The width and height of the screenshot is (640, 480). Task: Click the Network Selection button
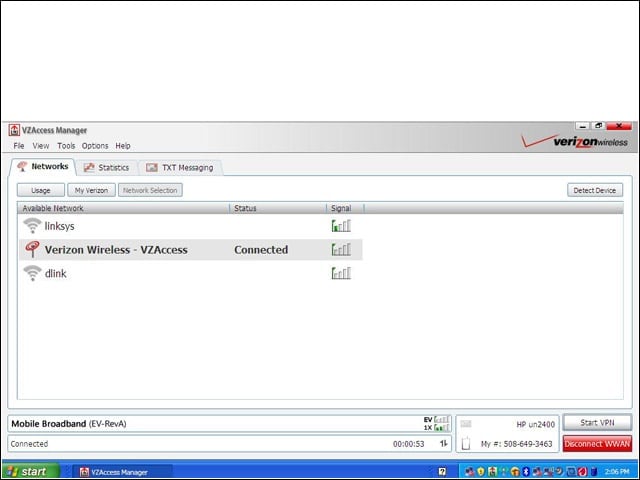150,190
